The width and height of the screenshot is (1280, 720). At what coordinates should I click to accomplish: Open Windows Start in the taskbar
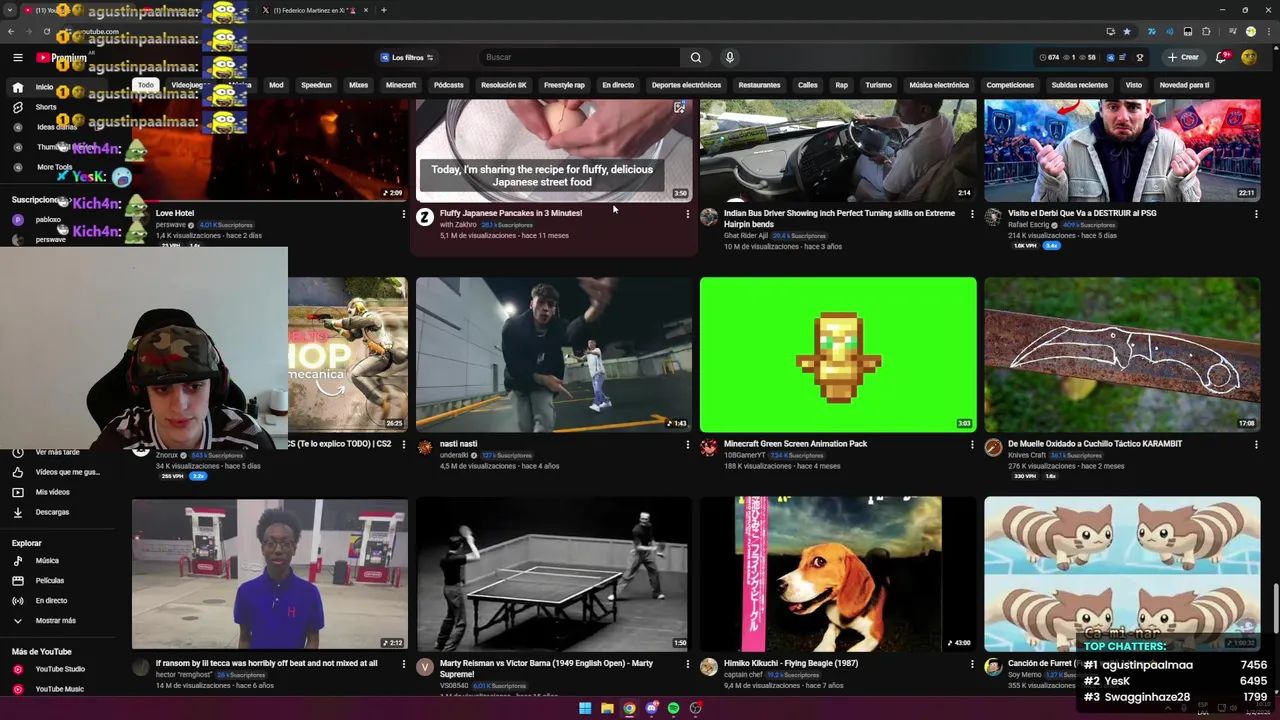[585, 708]
